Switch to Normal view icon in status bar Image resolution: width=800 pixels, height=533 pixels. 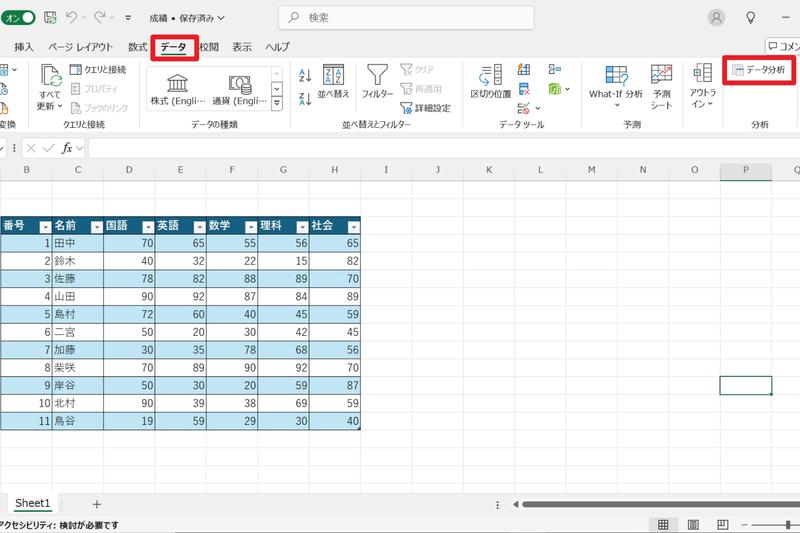pyautogui.click(x=663, y=525)
